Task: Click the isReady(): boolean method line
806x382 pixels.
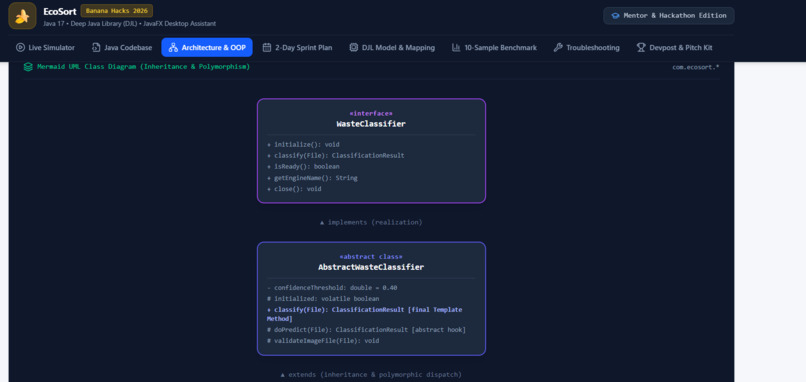Action: tap(303, 167)
